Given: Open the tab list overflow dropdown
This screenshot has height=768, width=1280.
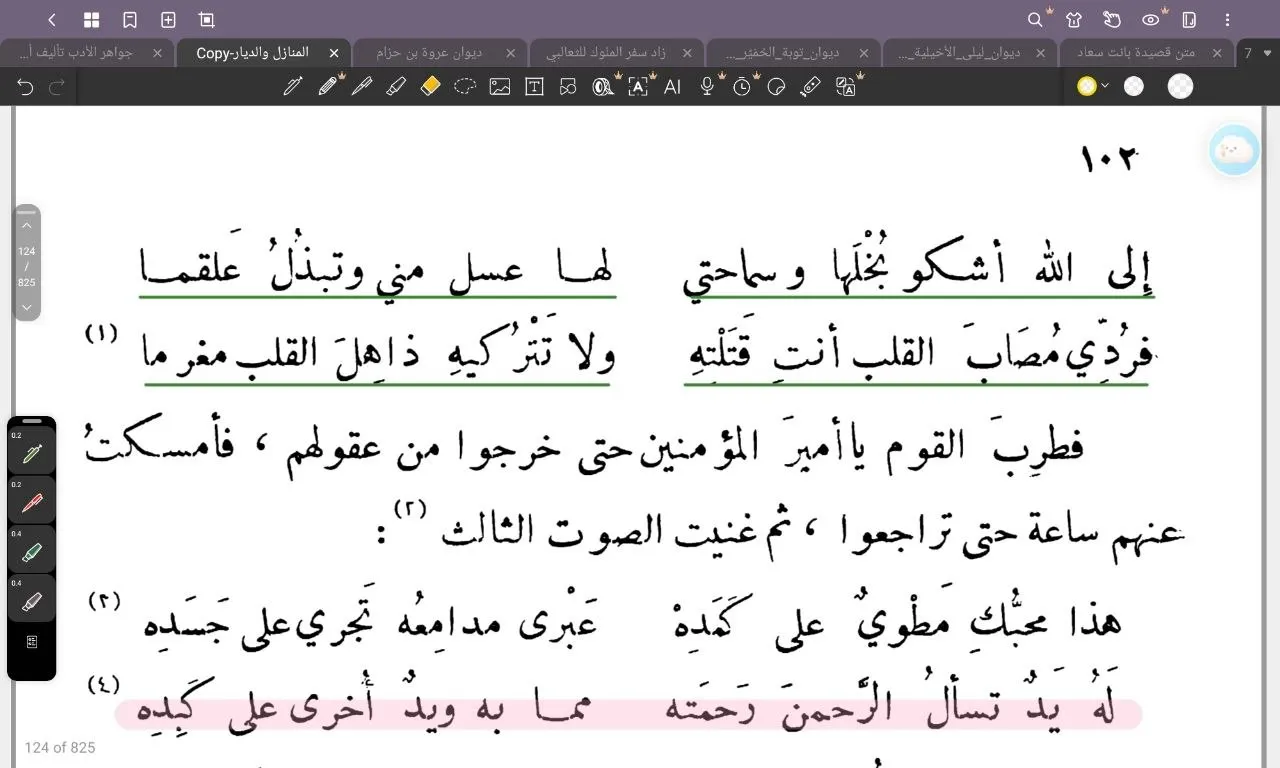Looking at the screenshot, I should tap(1268, 53).
